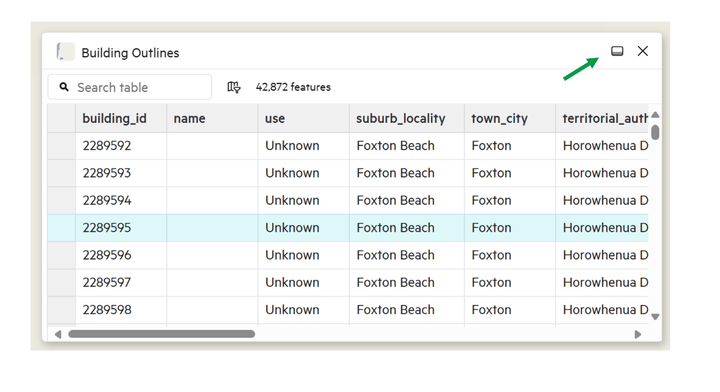This screenshot has width=720, height=392.
Task: Click the map filter icon beside feature count
Action: click(234, 87)
